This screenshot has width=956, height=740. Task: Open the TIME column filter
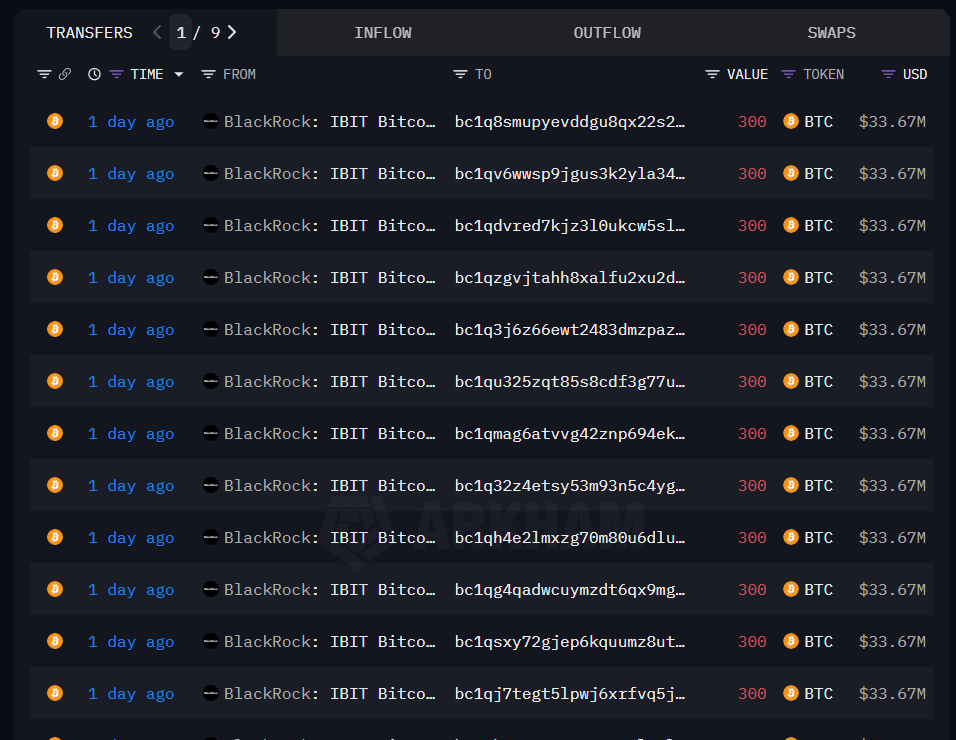pos(116,74)
